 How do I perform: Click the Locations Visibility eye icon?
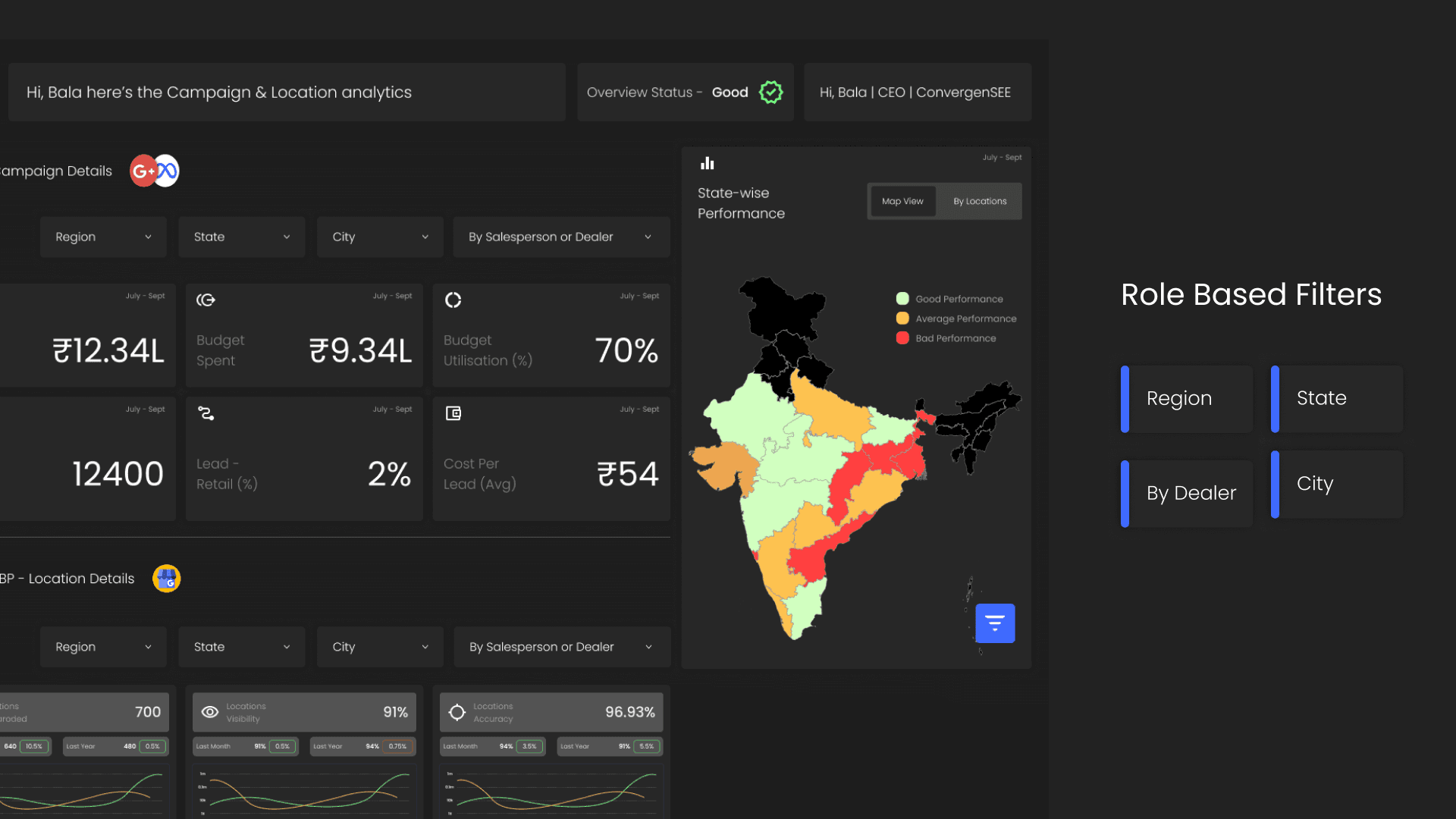pyautogui.click(x=210, y=712)
